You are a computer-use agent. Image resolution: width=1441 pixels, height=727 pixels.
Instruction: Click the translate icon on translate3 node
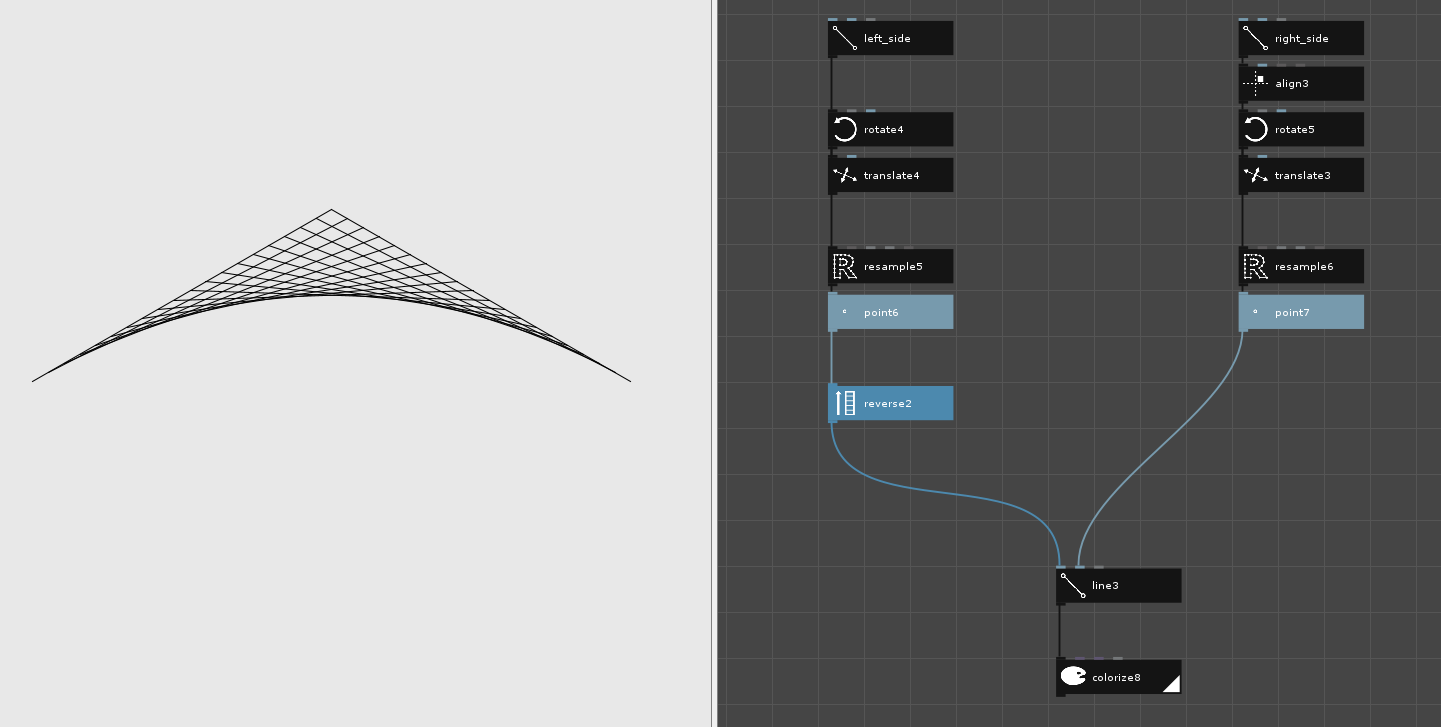tap(1255, 175)
